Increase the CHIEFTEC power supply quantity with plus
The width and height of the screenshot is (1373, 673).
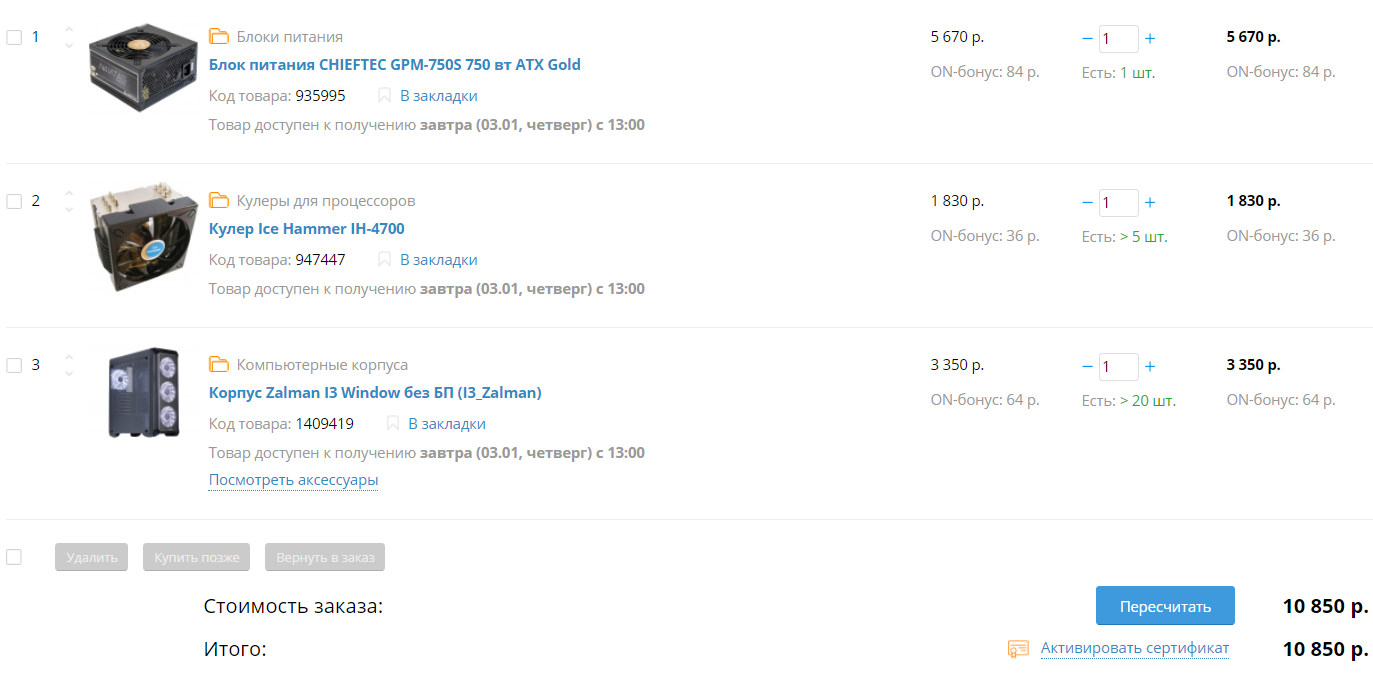tap(1150, 39)
